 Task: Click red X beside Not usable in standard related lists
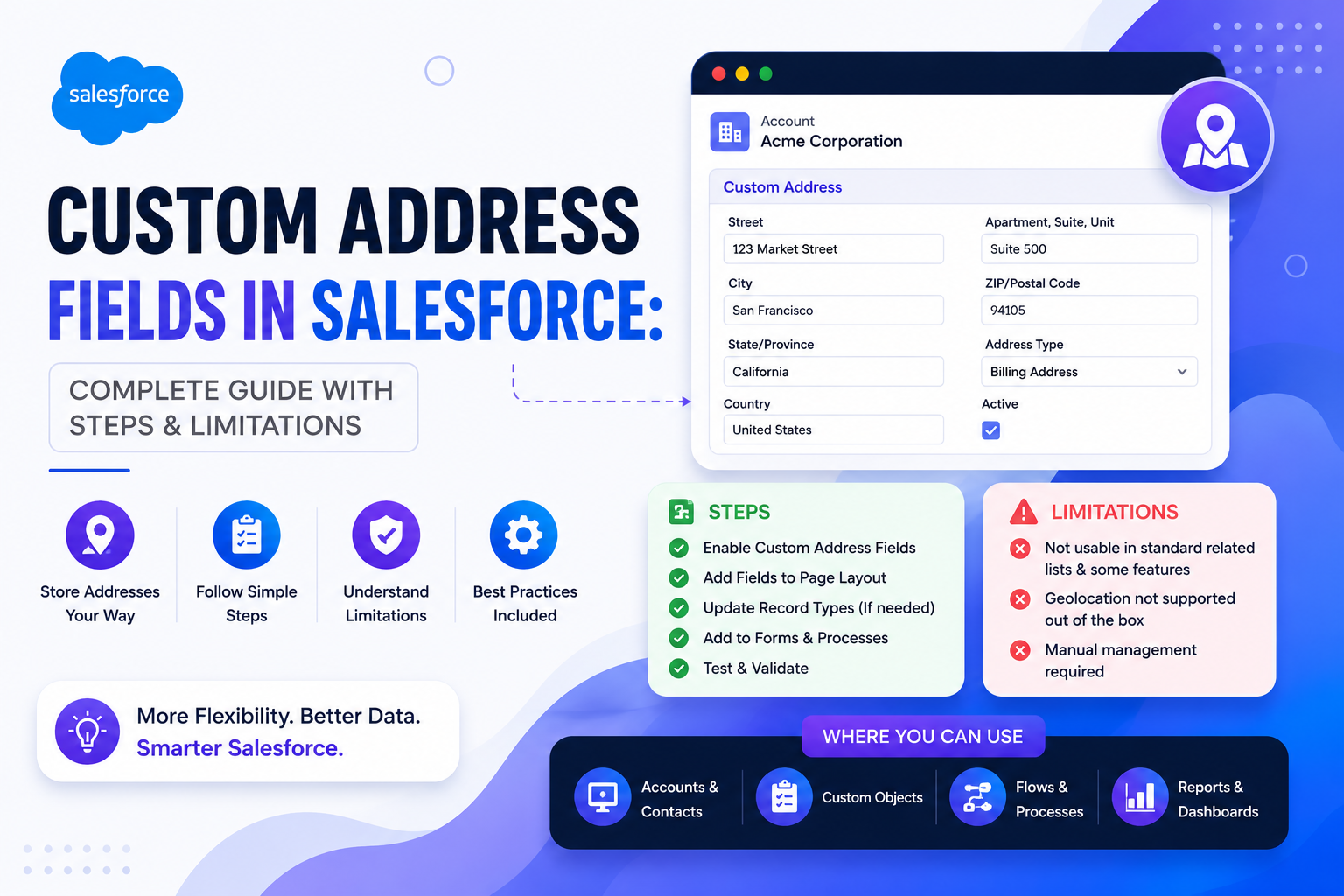1020,549
